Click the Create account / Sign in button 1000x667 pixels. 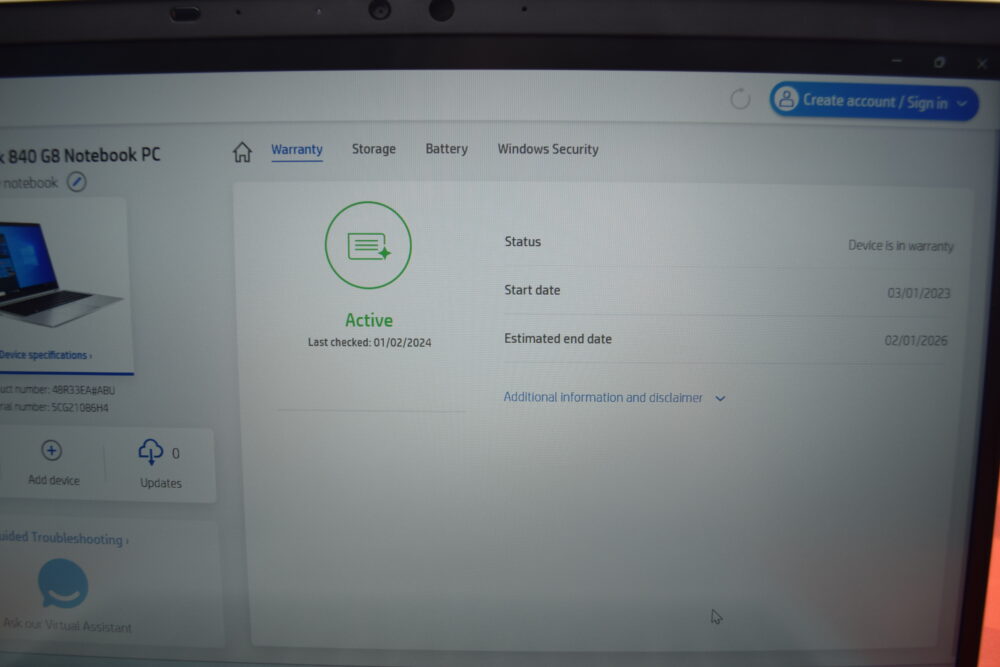874,101
